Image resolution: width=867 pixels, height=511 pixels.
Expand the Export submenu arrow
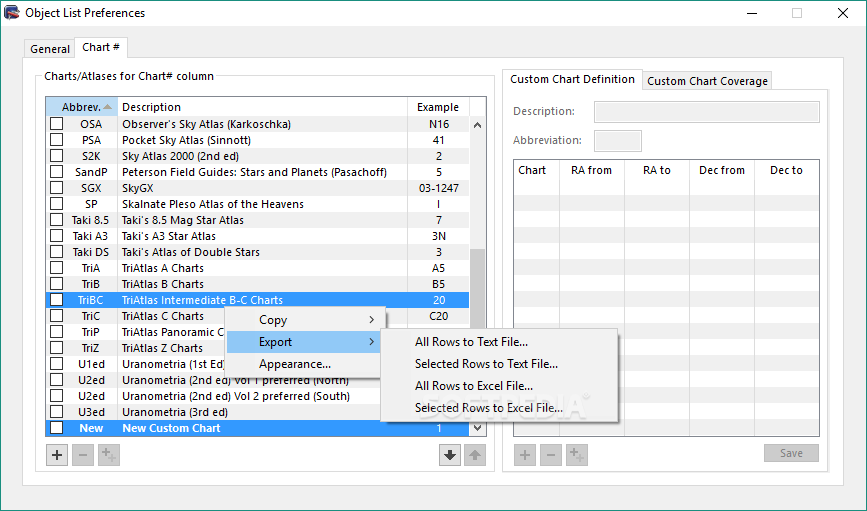372,342
